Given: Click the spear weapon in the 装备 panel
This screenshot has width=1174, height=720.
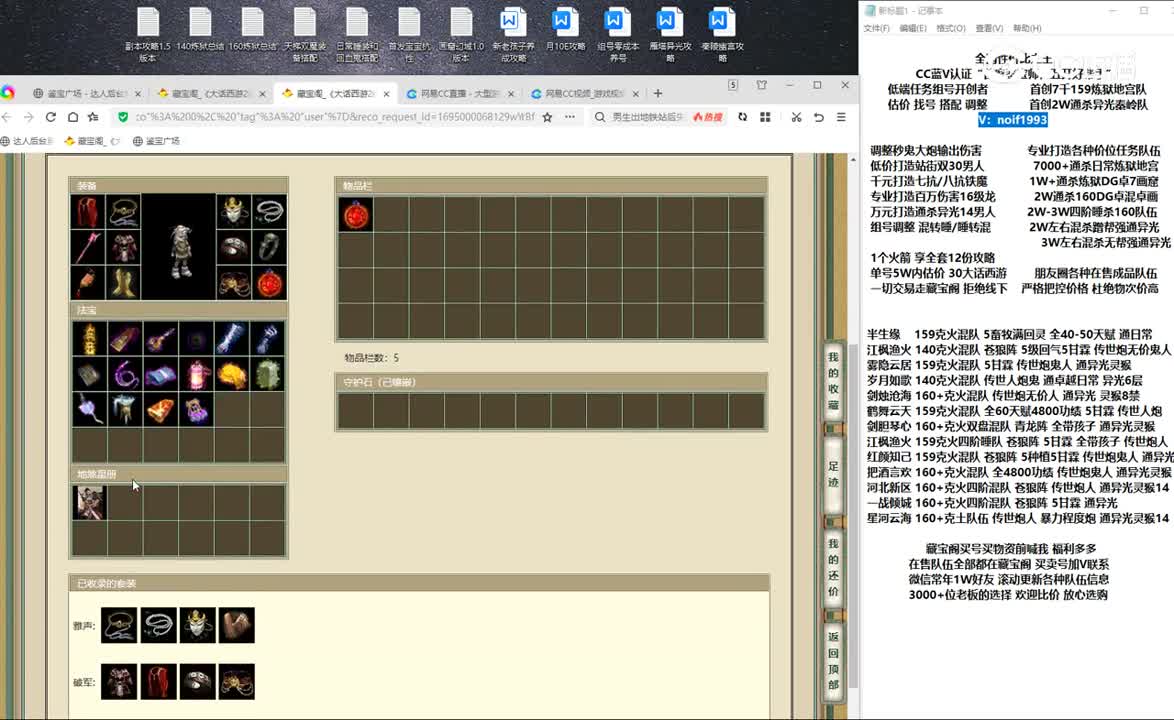Looking at the screenshot, I should (x=88, y=248).
